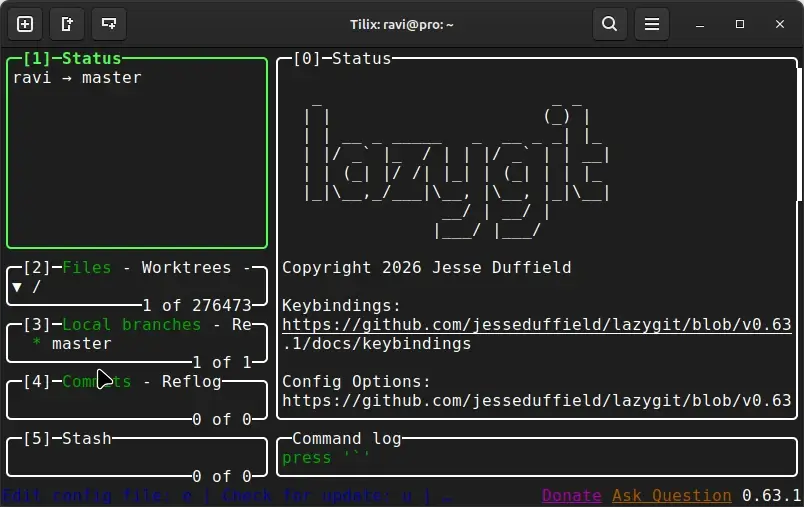The image size is (804, 507).
Task: Select the master branch row
Action: tap(137, 343)
